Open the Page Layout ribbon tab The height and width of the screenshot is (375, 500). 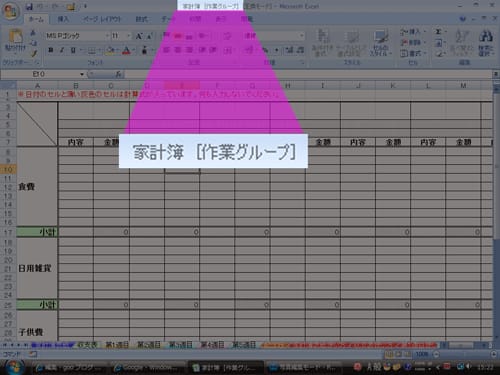tap(102, 19)
